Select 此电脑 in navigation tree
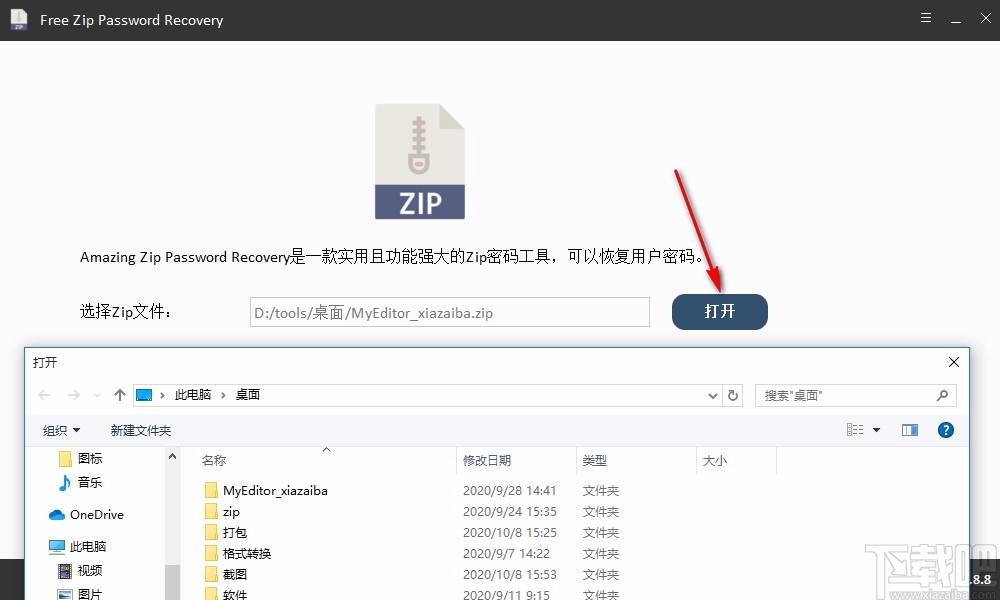Viewport: 1000px width, 600px height. pos(87,546)
